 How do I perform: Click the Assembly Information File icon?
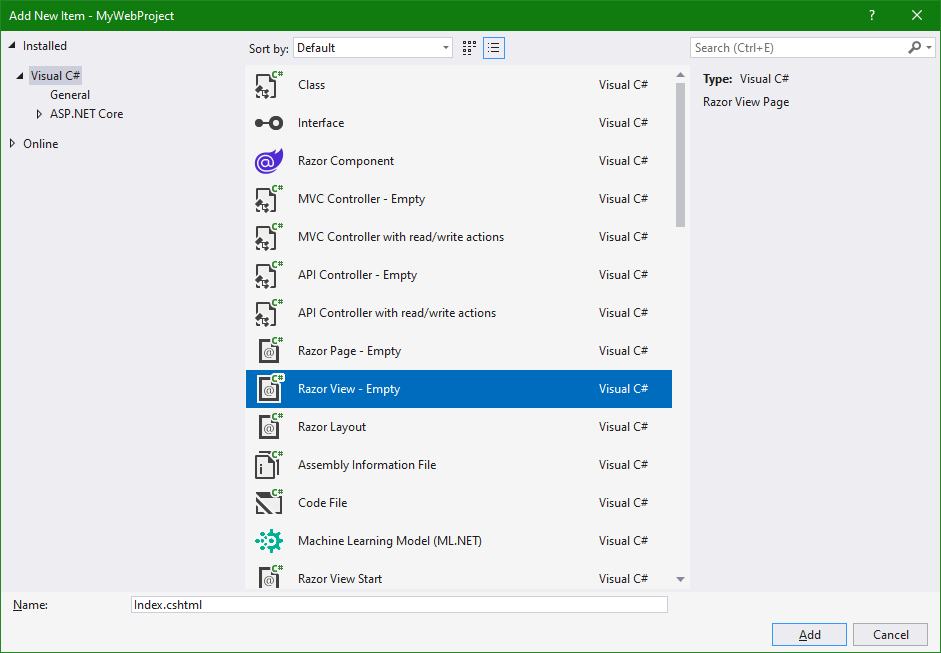[x=268, y=465]
